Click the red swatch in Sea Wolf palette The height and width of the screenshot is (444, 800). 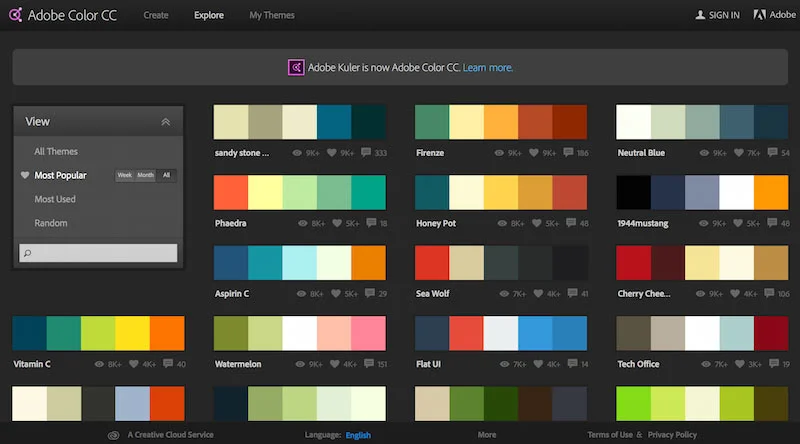point(432,263)
